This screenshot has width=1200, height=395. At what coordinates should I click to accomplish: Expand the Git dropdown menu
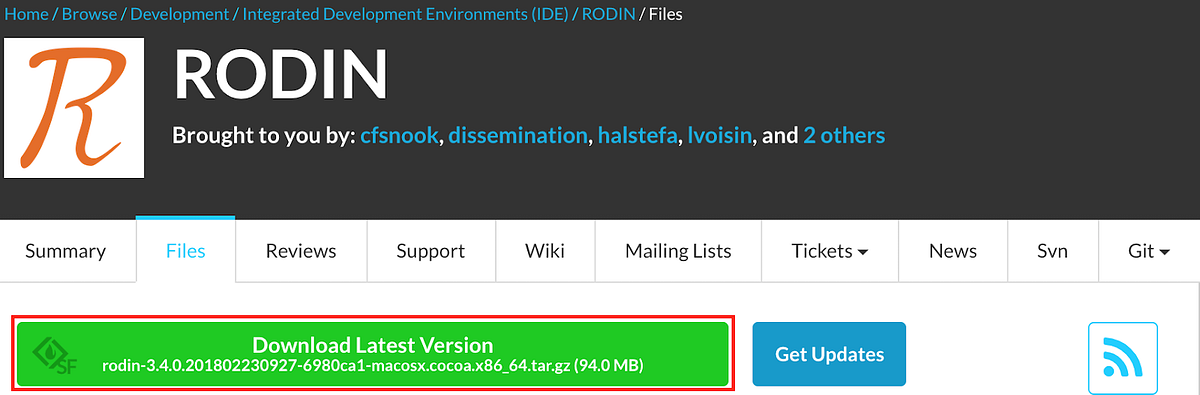pos(1149,251)
